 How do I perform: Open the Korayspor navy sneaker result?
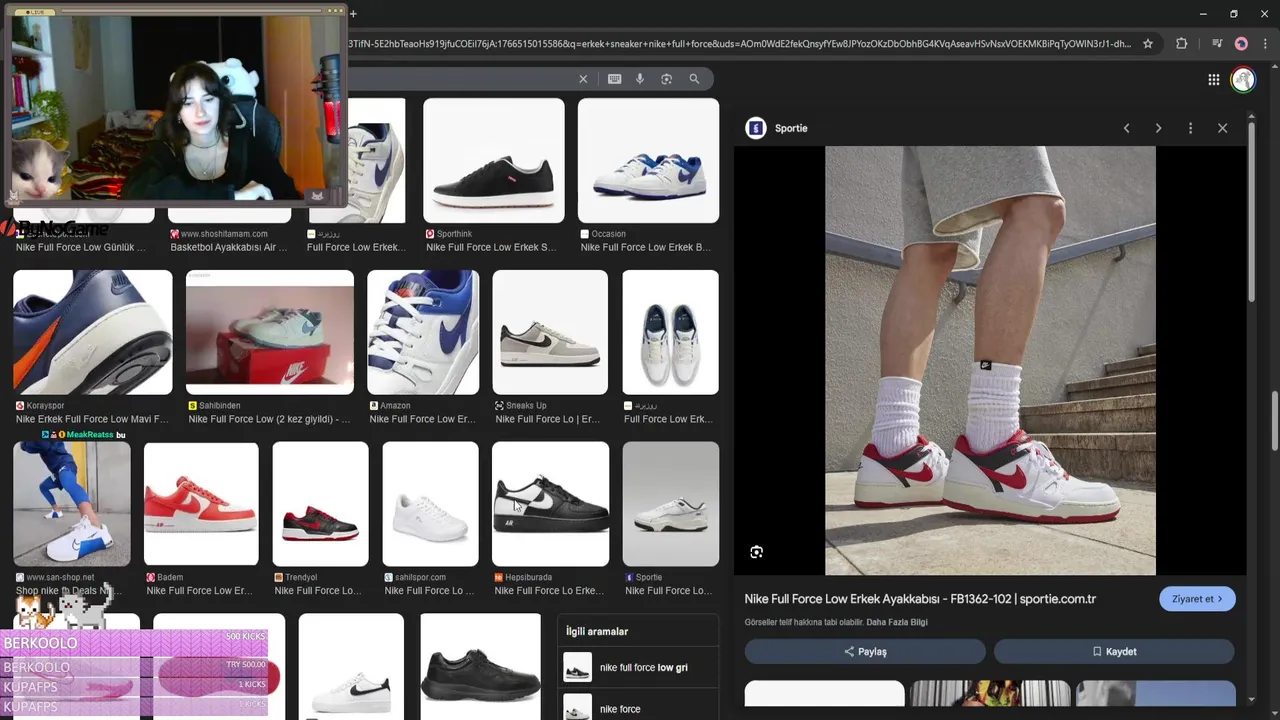click(x=93, y=332)
